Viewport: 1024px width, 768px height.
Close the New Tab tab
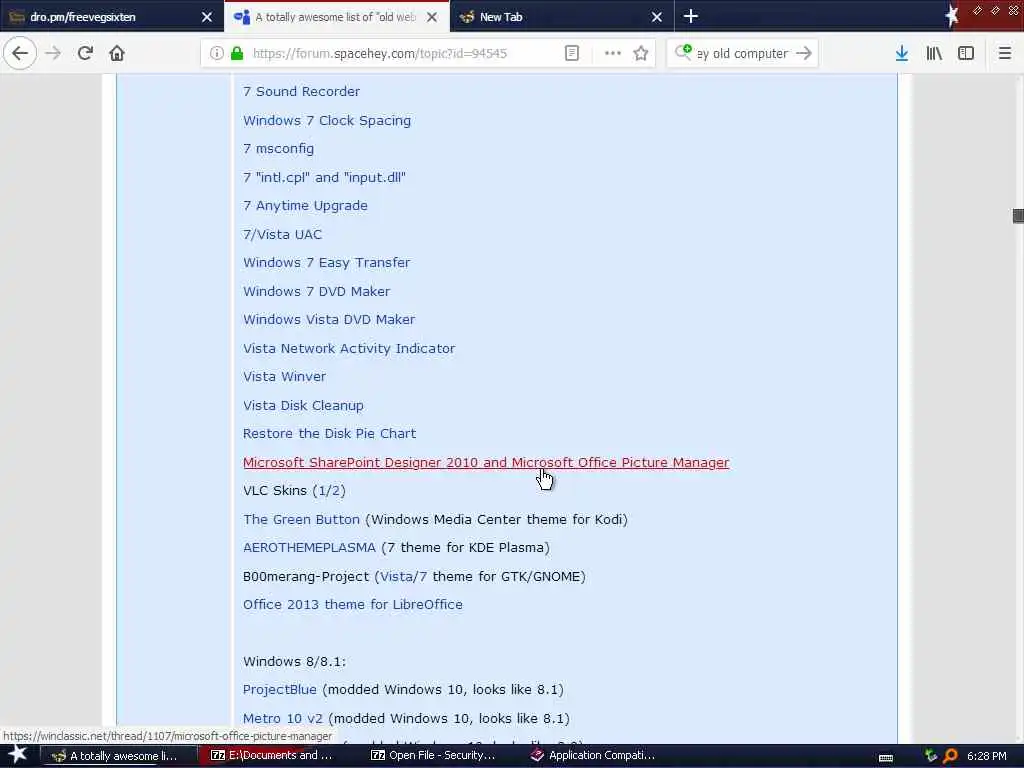pyautogui.click(x=657, y=17)
